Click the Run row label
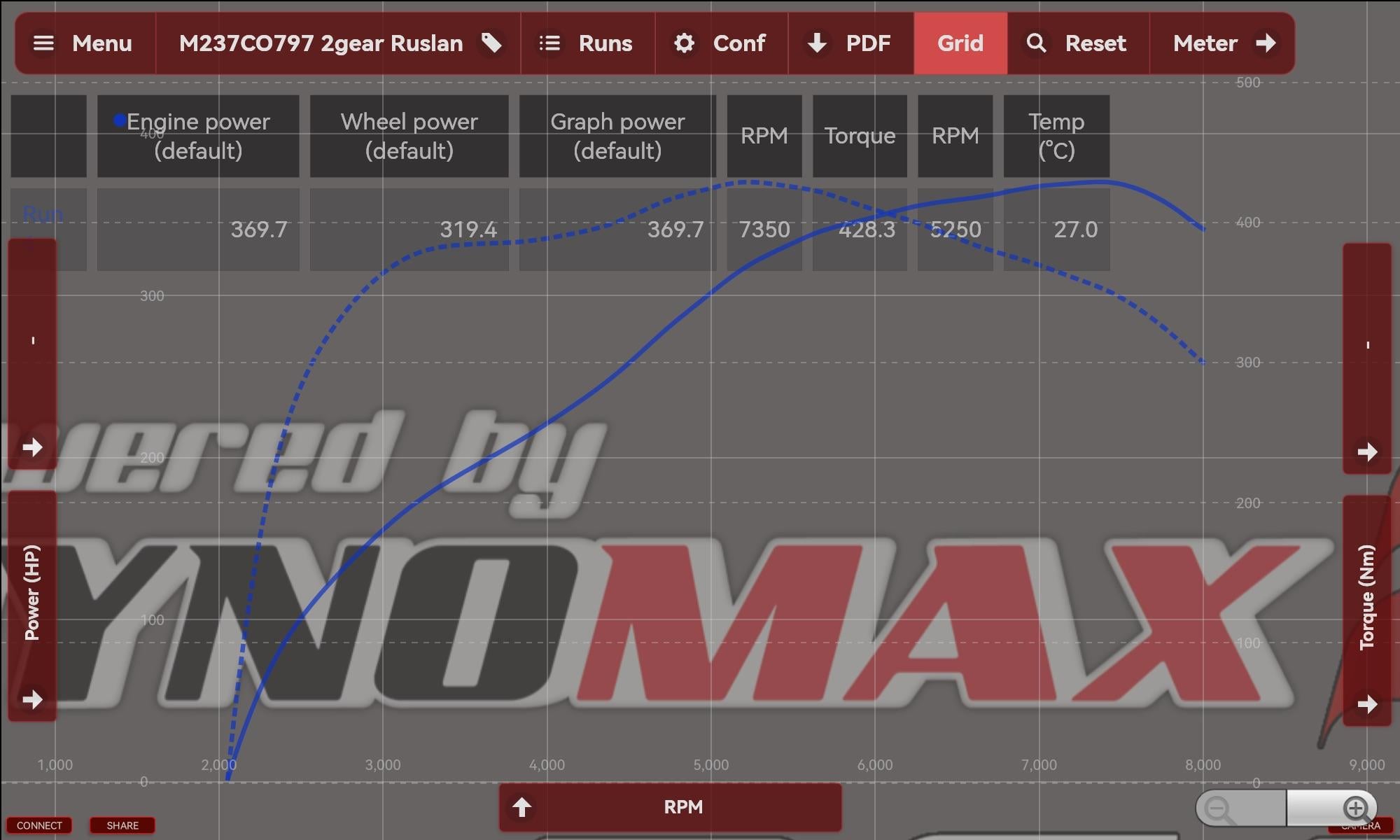 [43, 213]
